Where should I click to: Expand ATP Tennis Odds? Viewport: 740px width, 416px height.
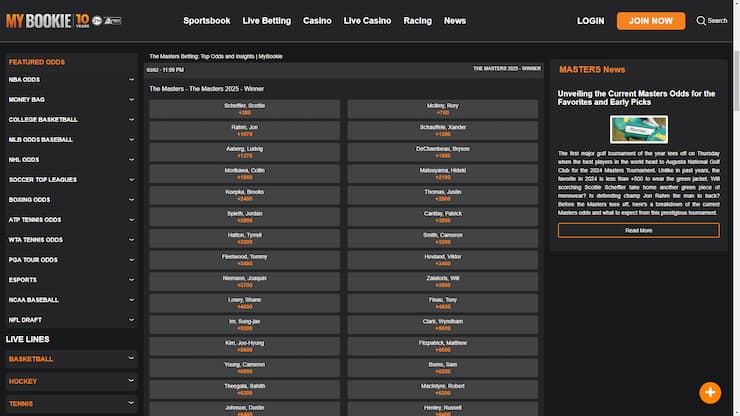(x=71, y=220)
